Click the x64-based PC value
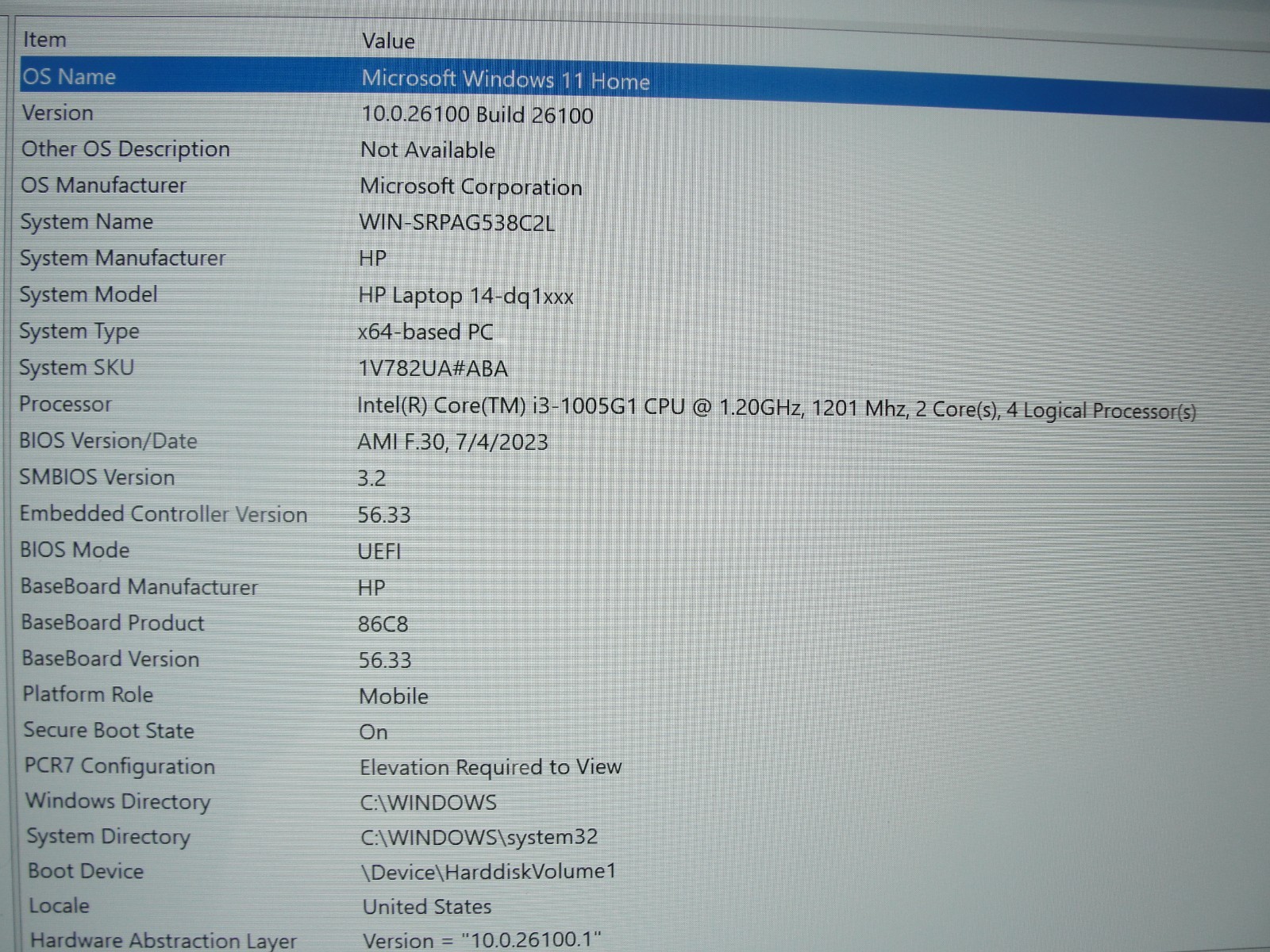The width and height of the screenshot is (1270, 952). pos(425,332)
